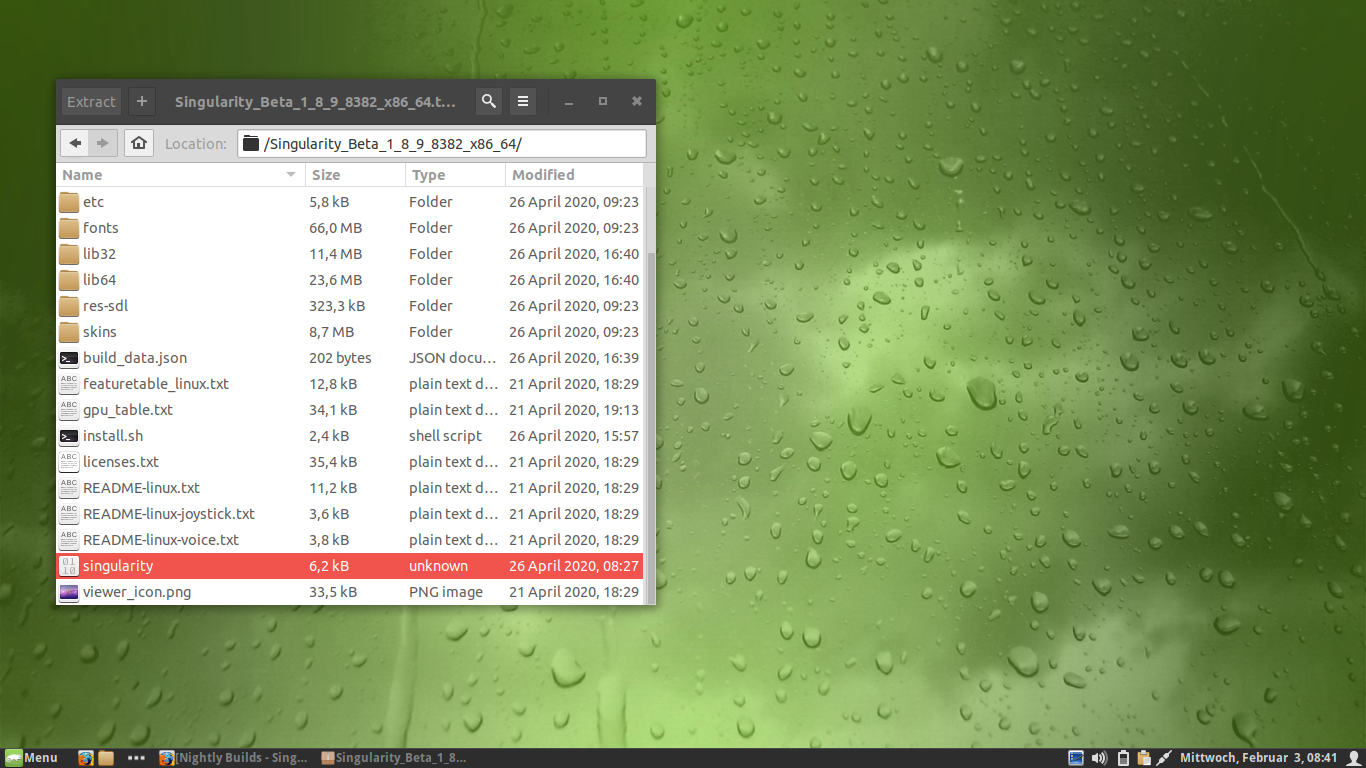Sort by the Name column header
The height and width of the screenshot is (768, 1366).
coord(180,175)
